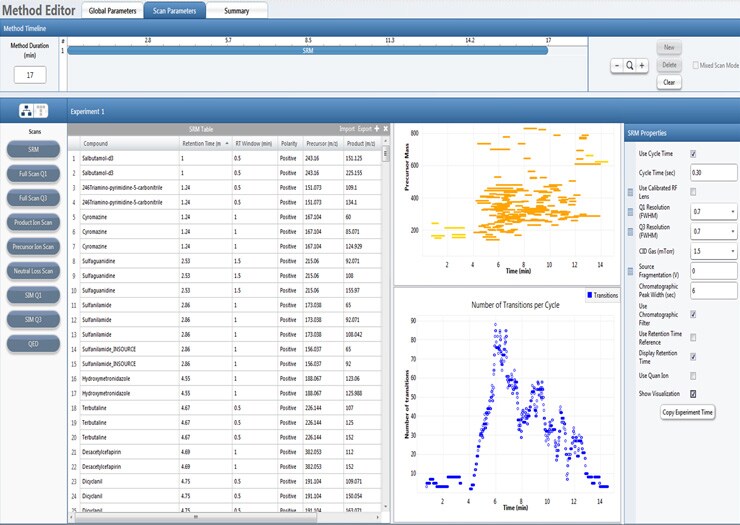Viewport: 740px width, 525px height.
Task: Click the Delete experiment button
Action: [x=669, y=65]
